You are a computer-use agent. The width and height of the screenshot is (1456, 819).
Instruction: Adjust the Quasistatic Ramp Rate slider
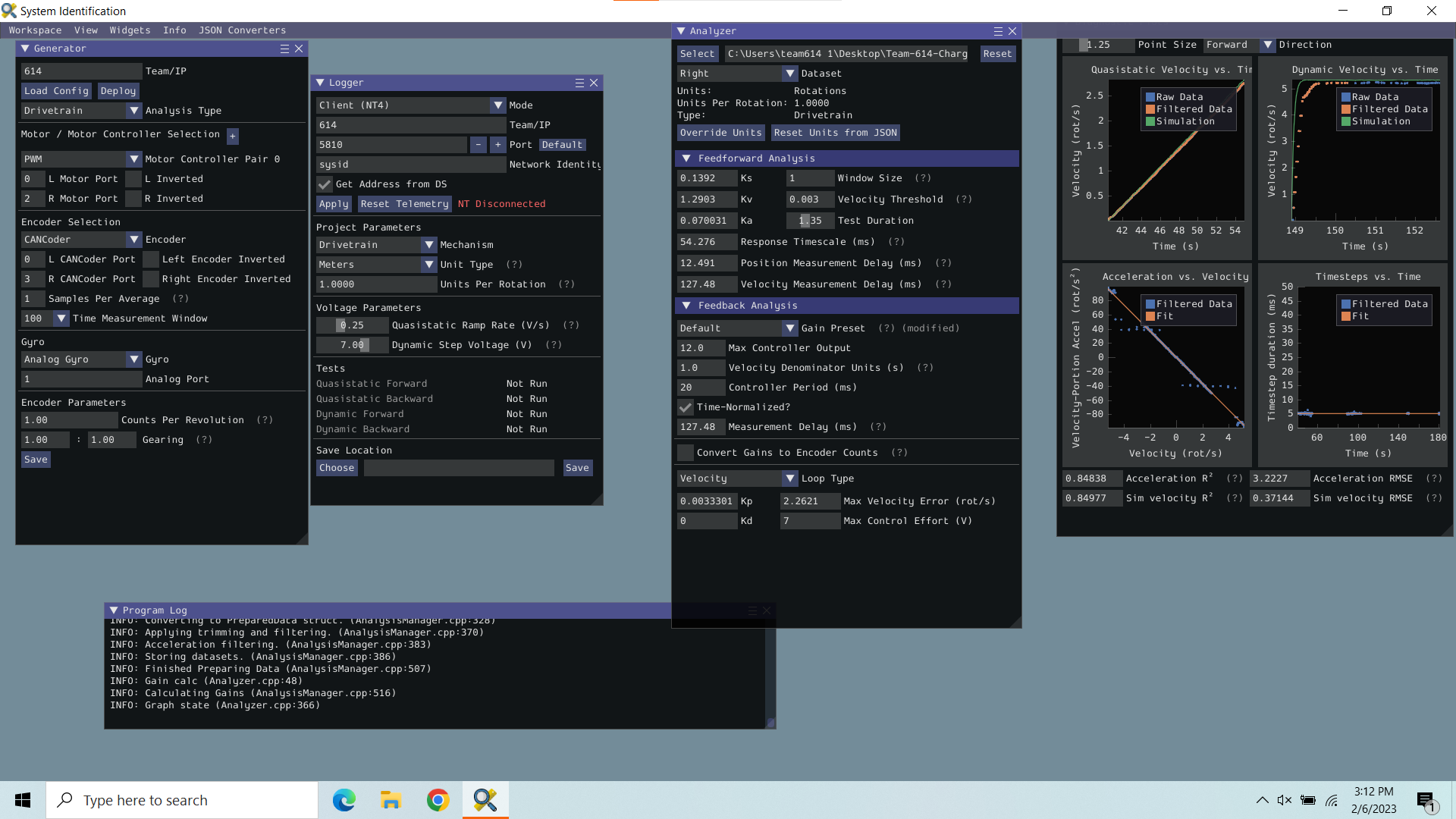coord(352,325)
